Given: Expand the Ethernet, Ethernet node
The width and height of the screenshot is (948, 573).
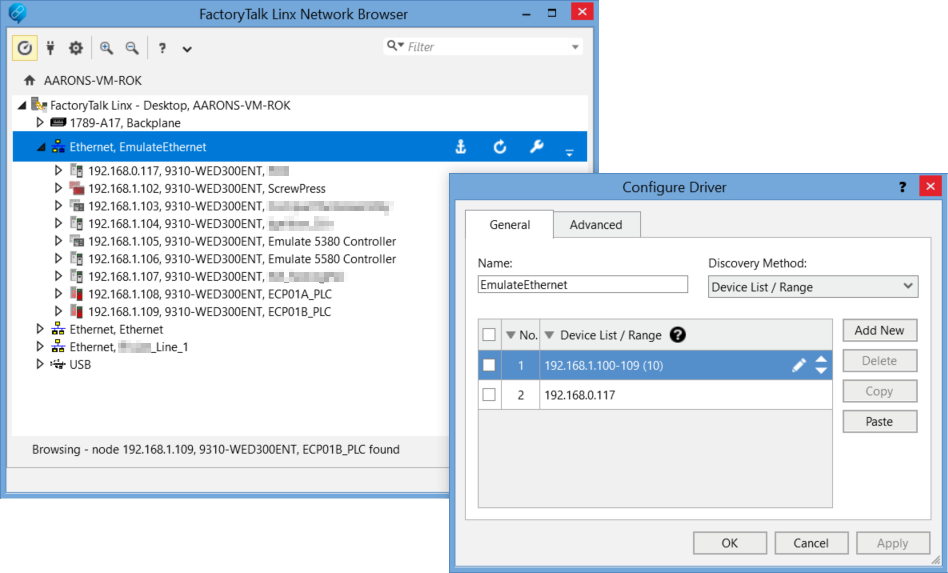Looking at the screenshot, I should tap(40, 329).
